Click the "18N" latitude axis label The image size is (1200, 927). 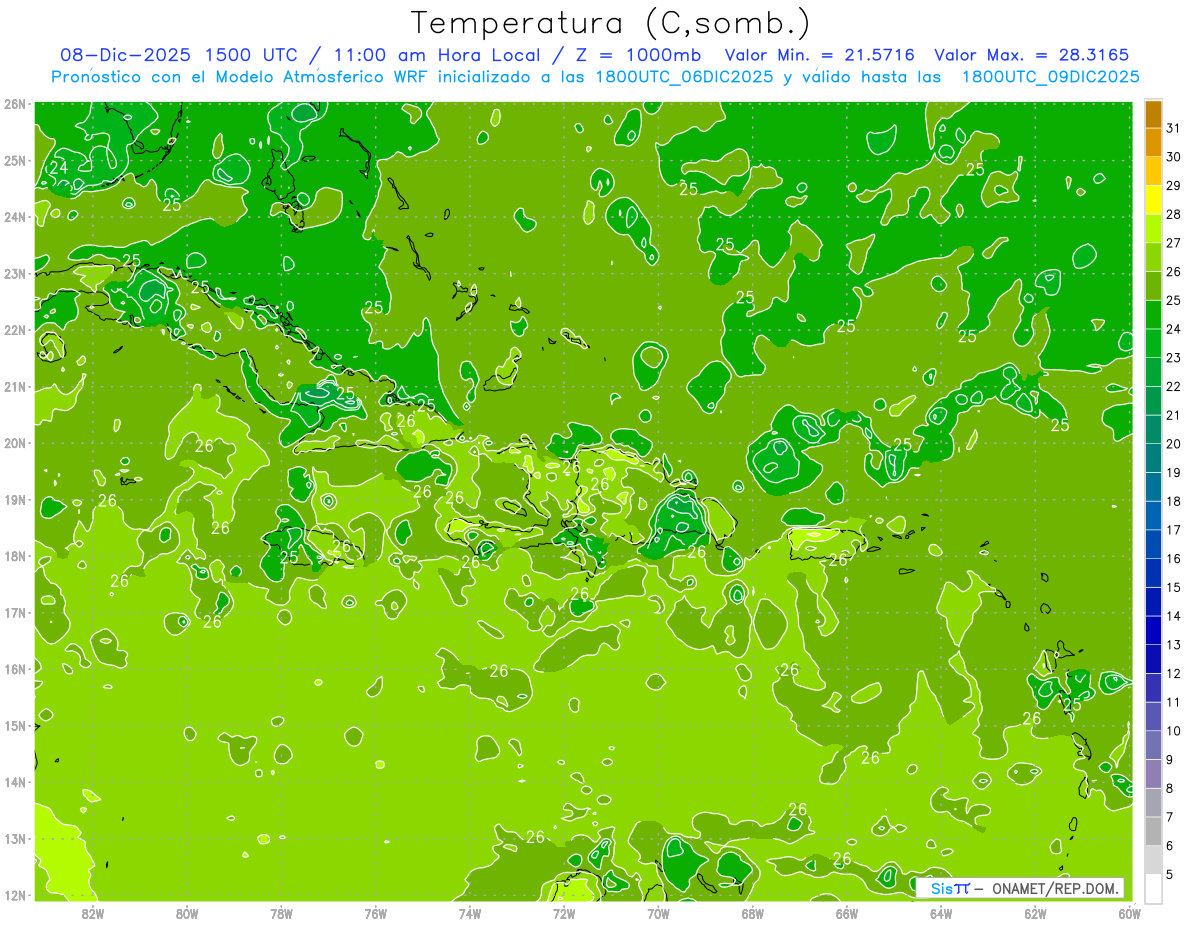tap(15, 556)
